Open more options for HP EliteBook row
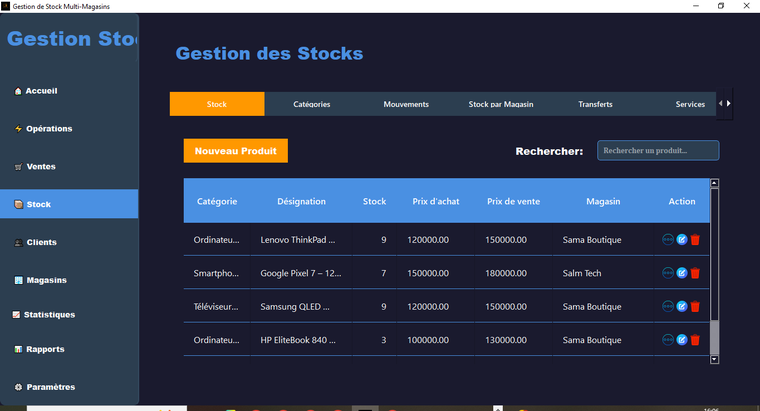Image resolution: width=760 pixels, height=411 pixels. (x=668, y=340)
